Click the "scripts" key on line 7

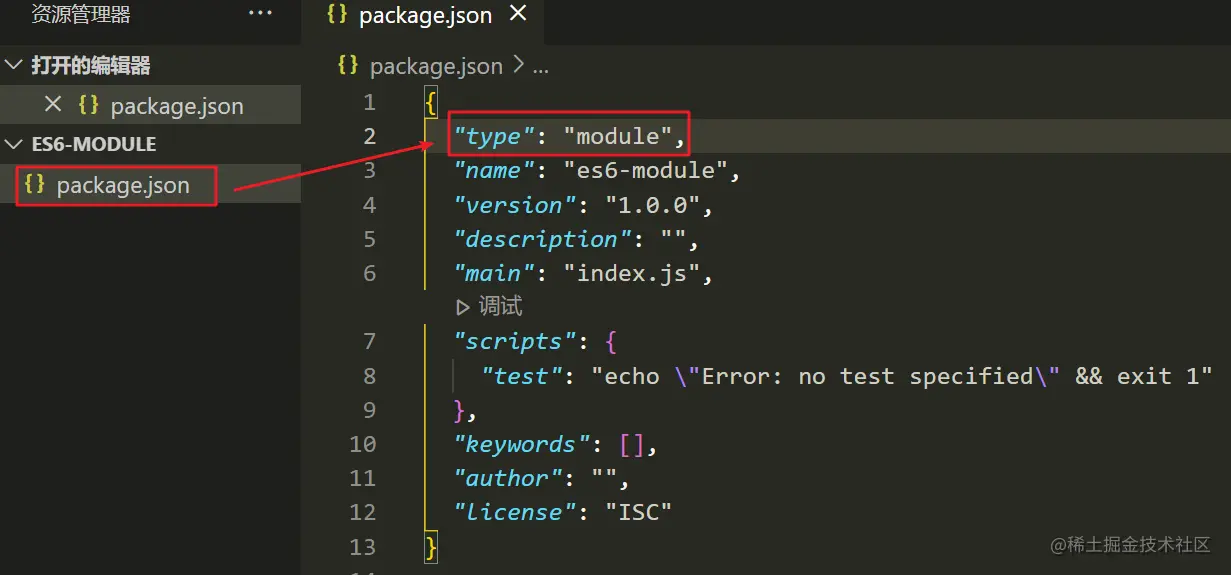pyautogui.click(x=515, y=341)
